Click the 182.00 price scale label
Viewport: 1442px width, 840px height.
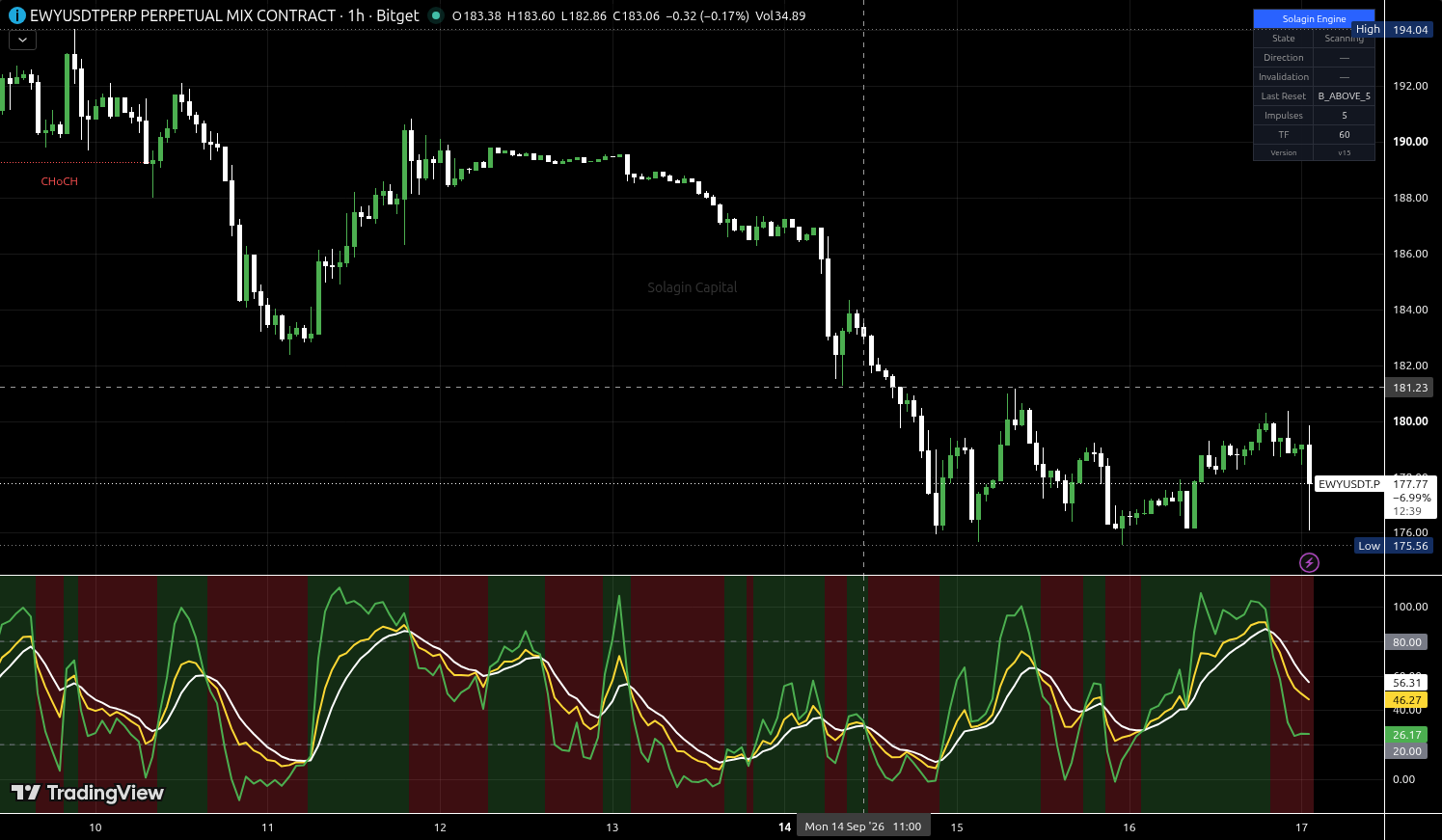(1410, 366)
